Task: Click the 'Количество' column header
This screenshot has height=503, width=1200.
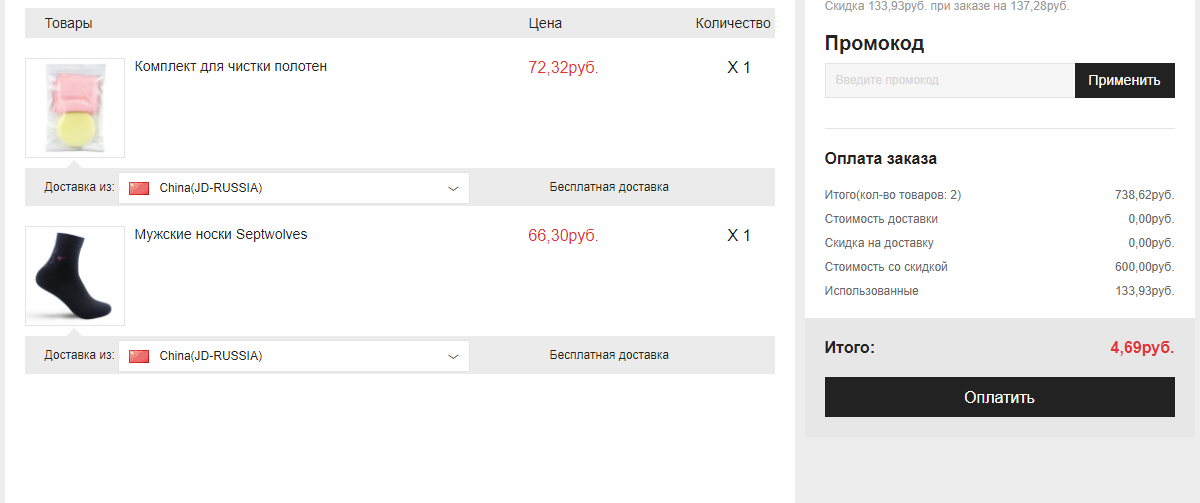Action: point(733,23)
